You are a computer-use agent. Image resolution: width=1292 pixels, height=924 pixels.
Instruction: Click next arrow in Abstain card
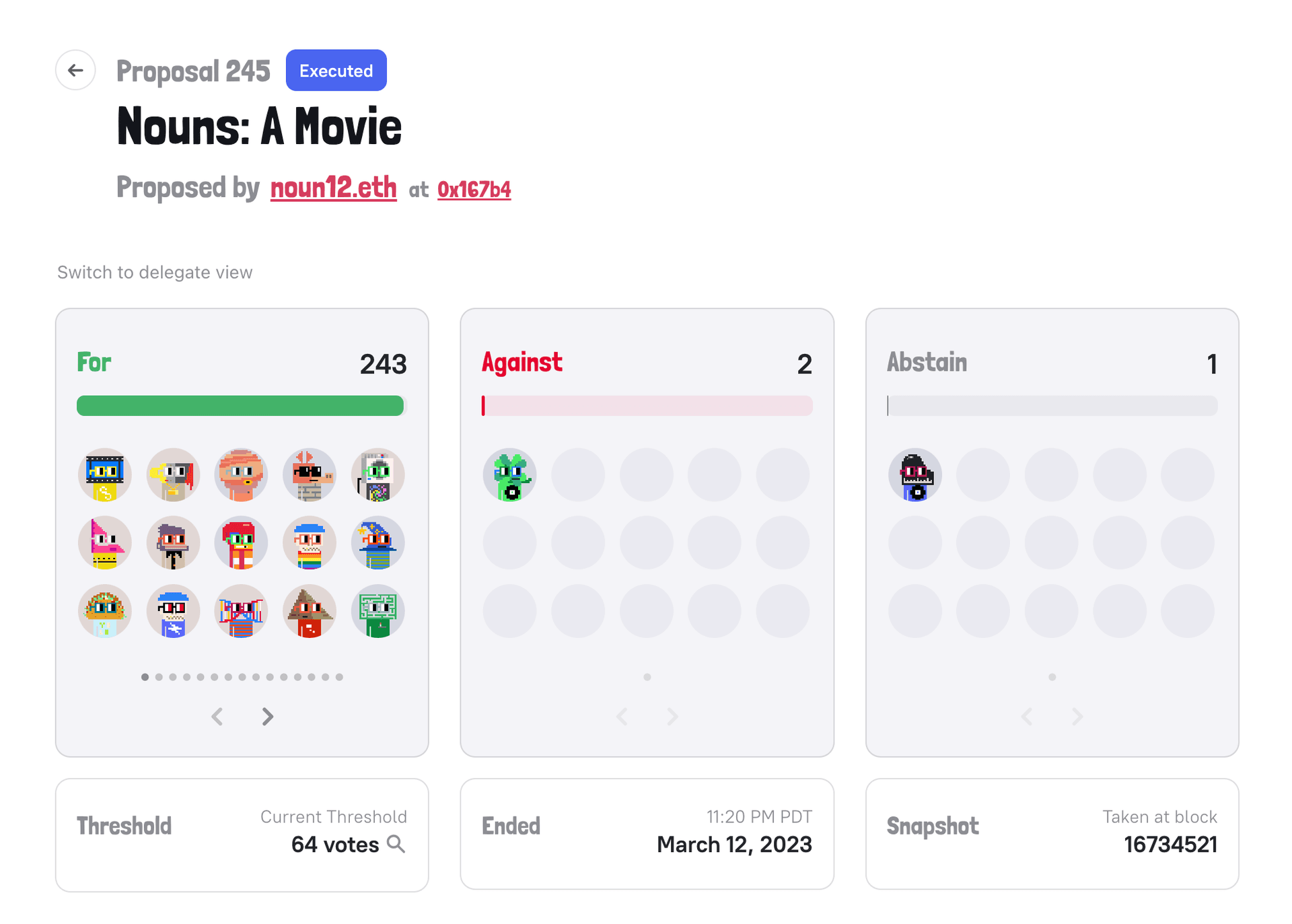click(x=1077, y=717)
